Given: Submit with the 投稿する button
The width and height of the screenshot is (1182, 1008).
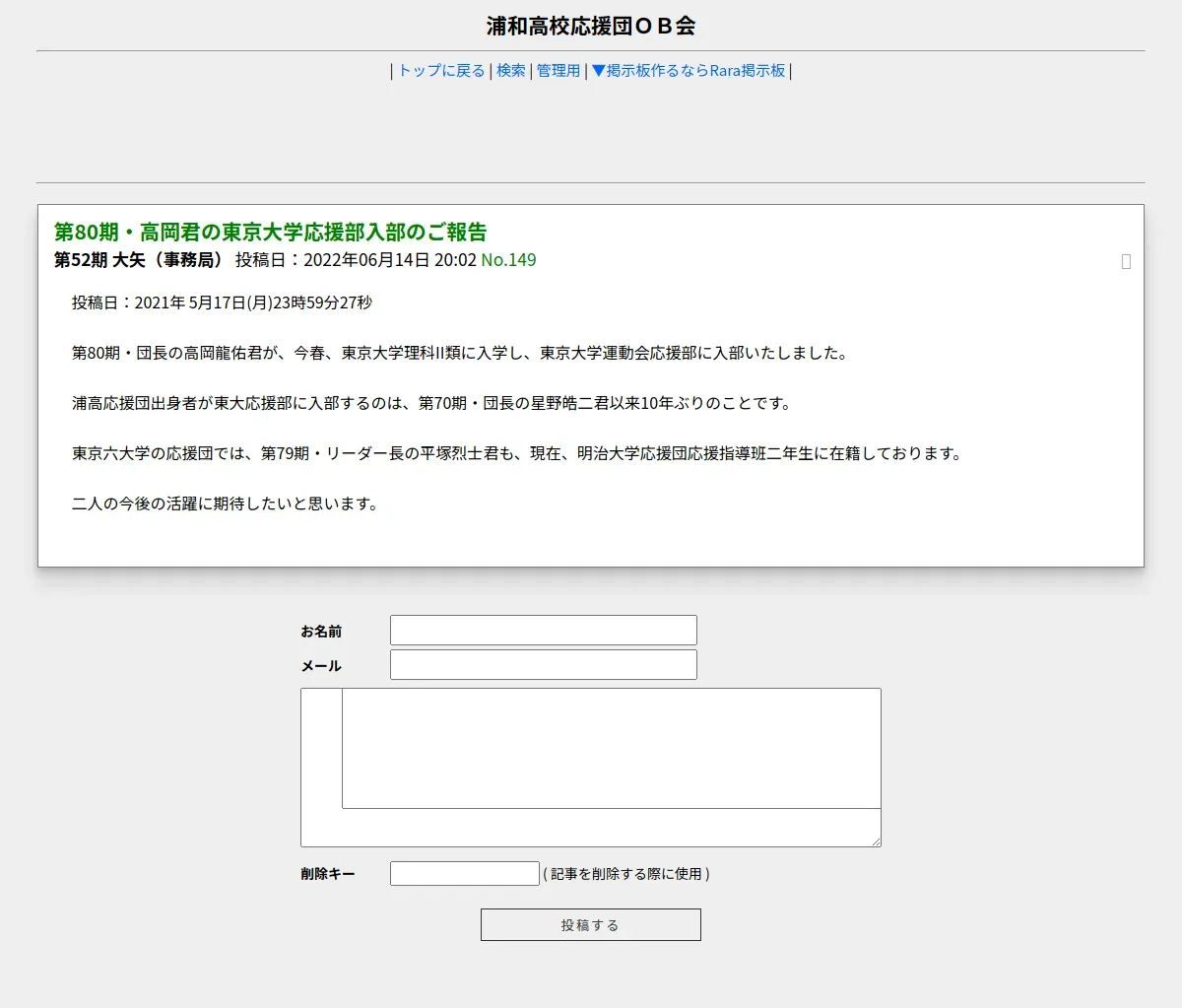Looking at the screenshot, I should [591, 925].
